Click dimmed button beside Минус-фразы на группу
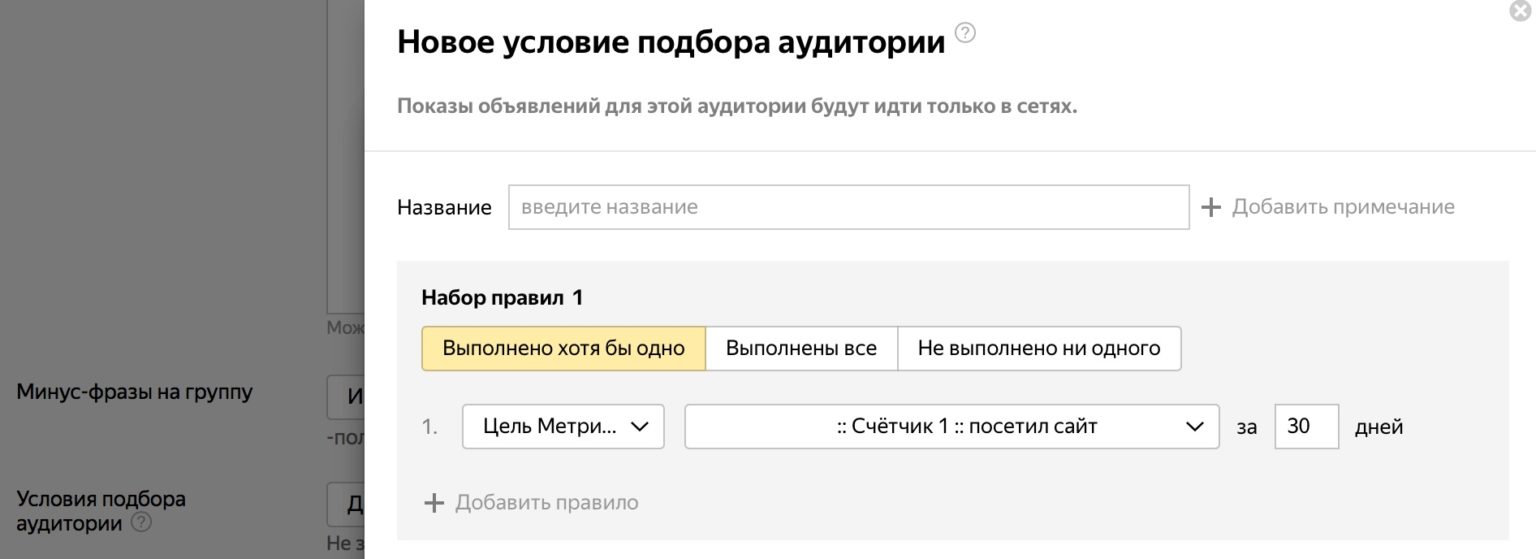The height and width of the screenshot is (559, 1536). [346, 397]
